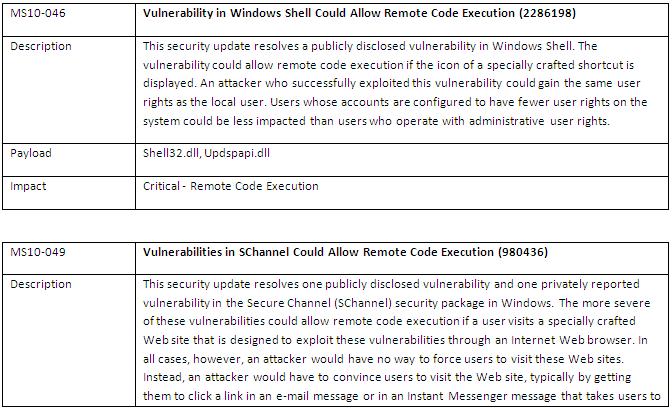Click the first Description label cell
Screen dimensions: 672x409
pos(69,90)
